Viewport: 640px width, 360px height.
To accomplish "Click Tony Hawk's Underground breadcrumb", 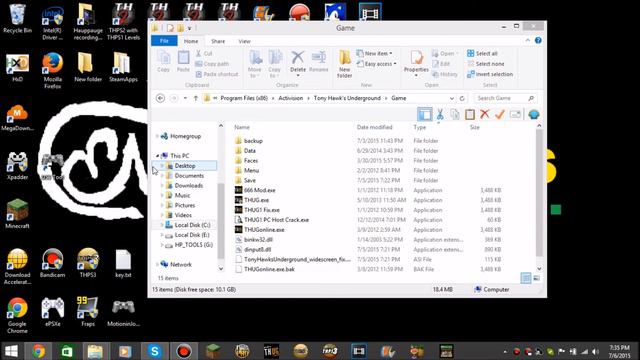I will tap(347, 98).
